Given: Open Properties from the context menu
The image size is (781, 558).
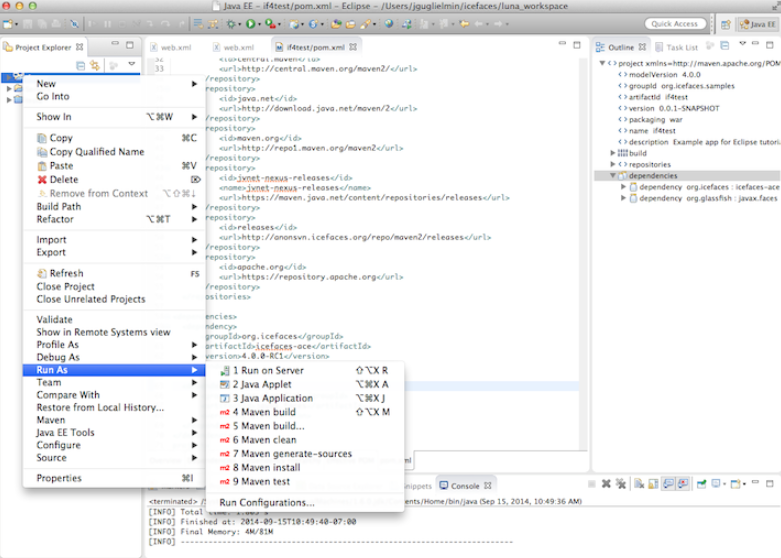Looking at the screenshot, I should pos(59,478).
